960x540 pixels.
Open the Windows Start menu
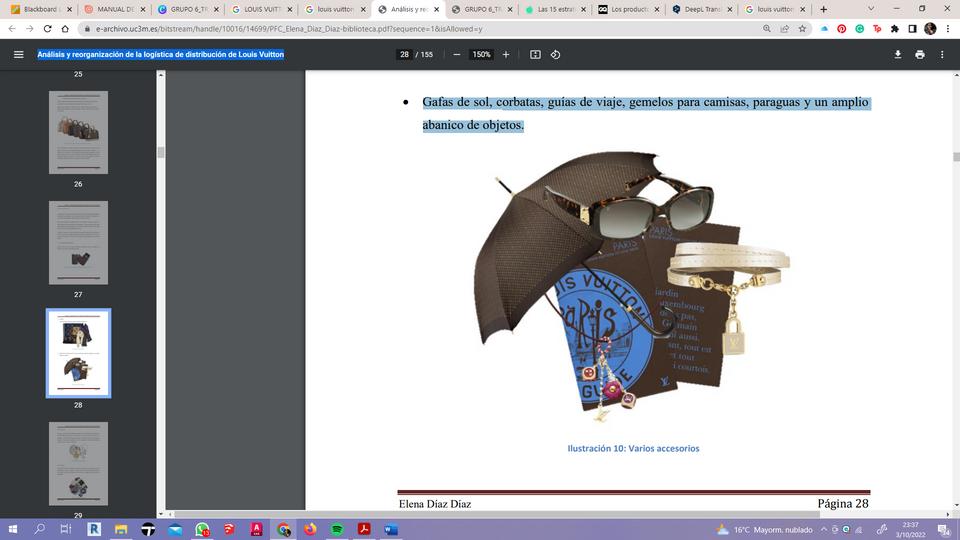tap(12, 529)
